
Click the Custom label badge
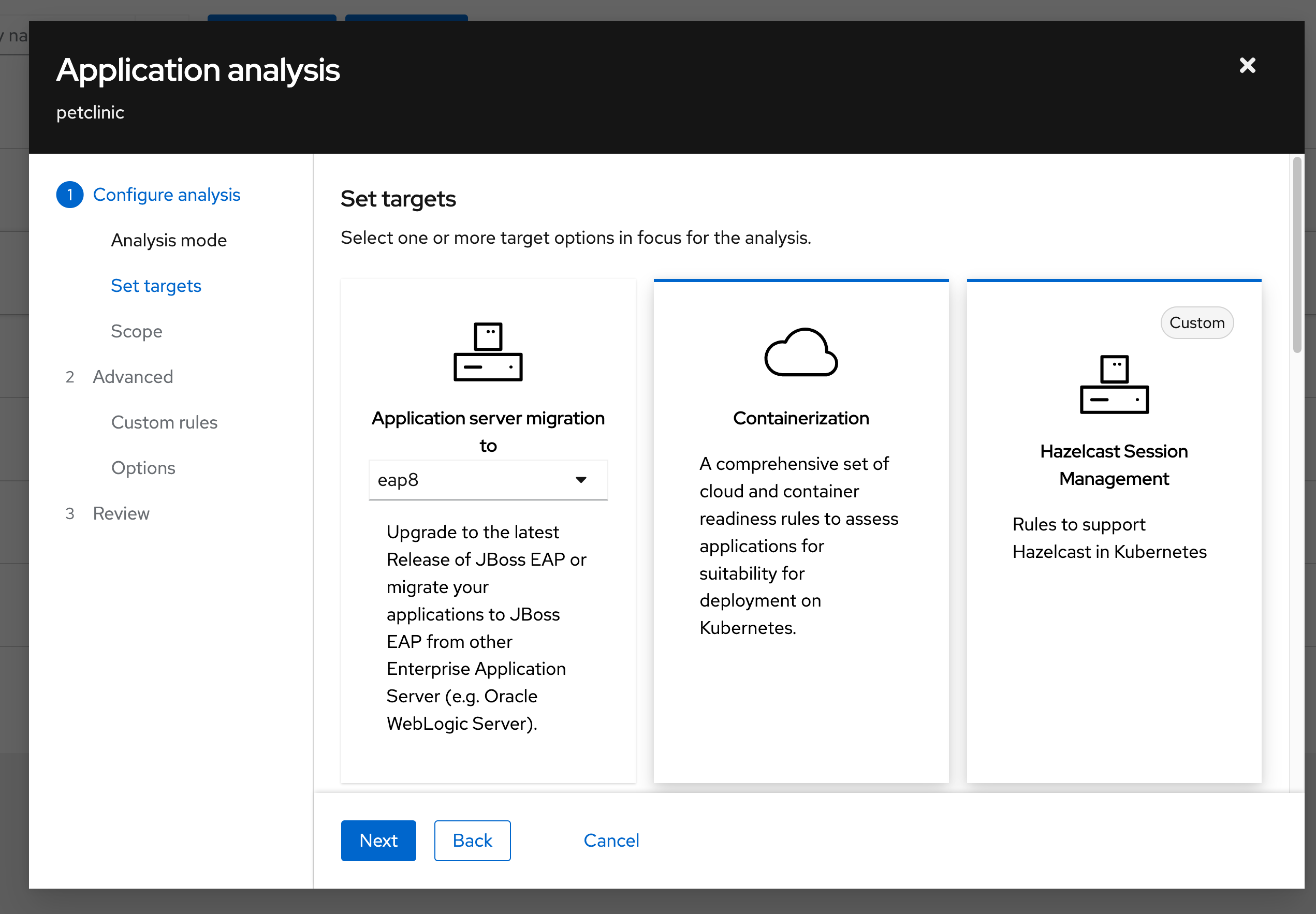tap(1196, 323)
